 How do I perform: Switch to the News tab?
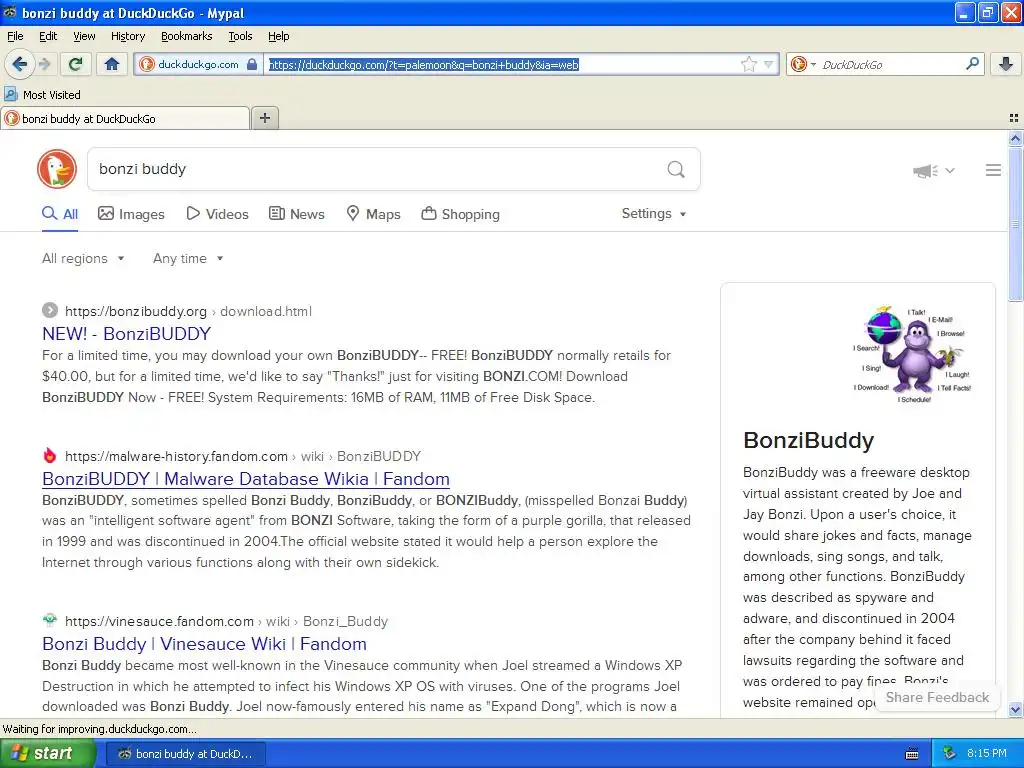point(297,214)
